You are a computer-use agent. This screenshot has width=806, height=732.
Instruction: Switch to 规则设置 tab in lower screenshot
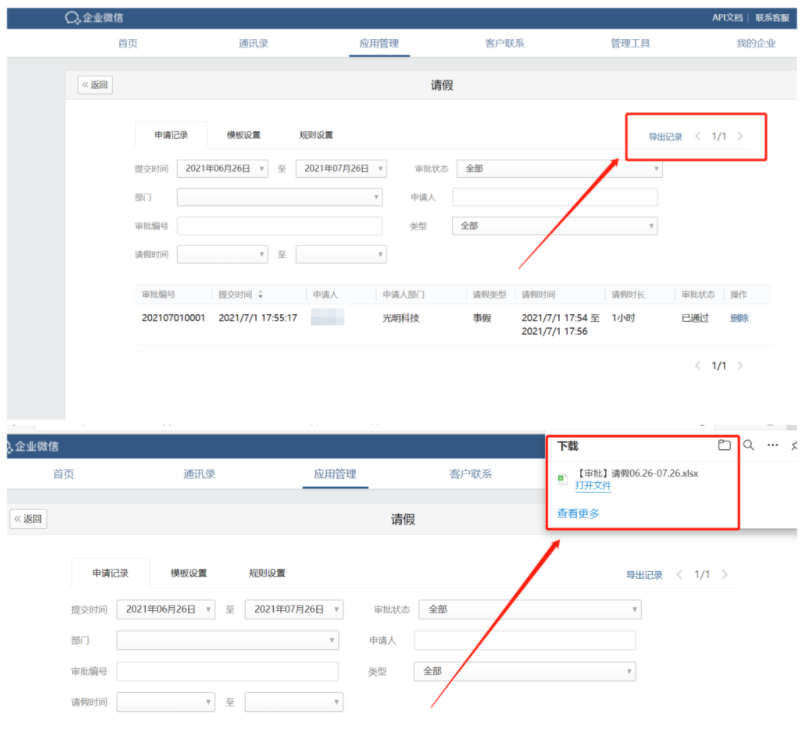click(267, 573)
